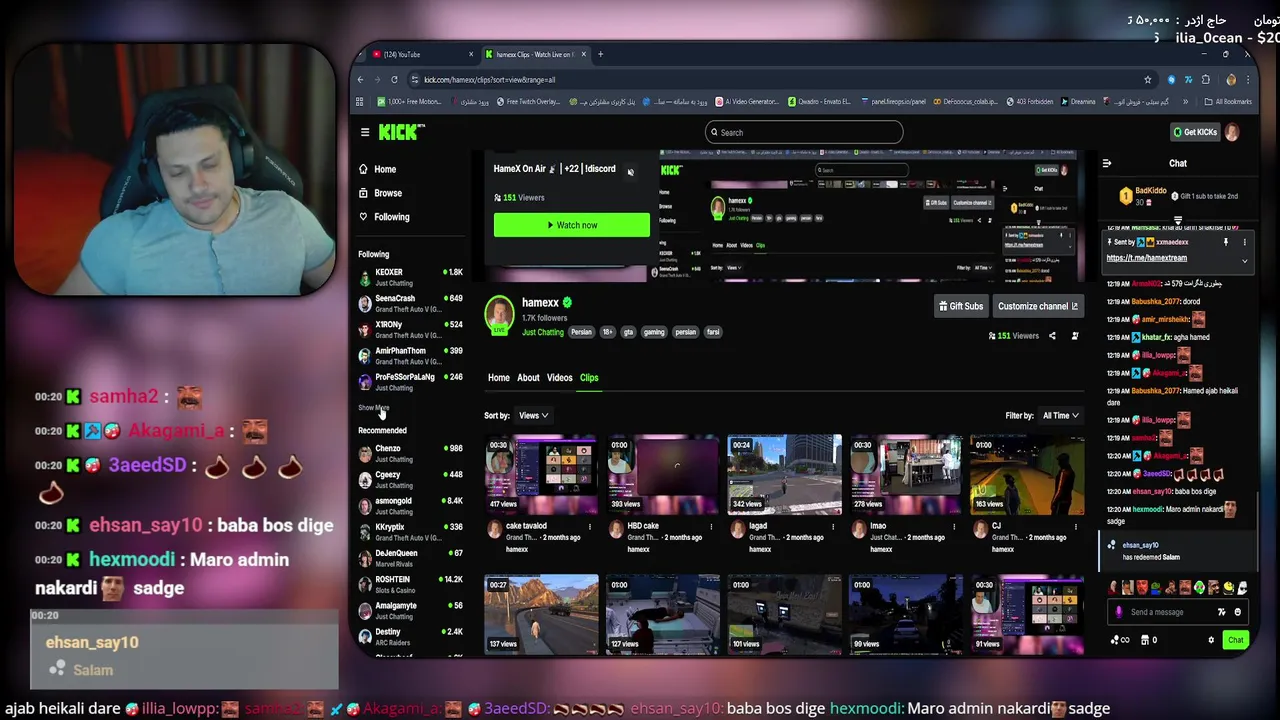Image resolution: width=1280 pixels, height=720 pixels.
Task: Select the channel Home tab
Action: [x=498, y=378]
